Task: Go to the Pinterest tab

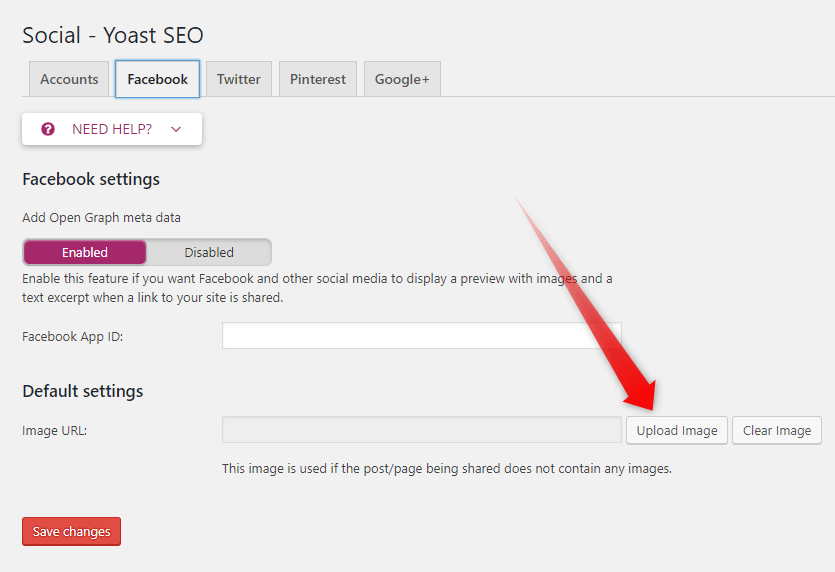Action: coord(318,79)
